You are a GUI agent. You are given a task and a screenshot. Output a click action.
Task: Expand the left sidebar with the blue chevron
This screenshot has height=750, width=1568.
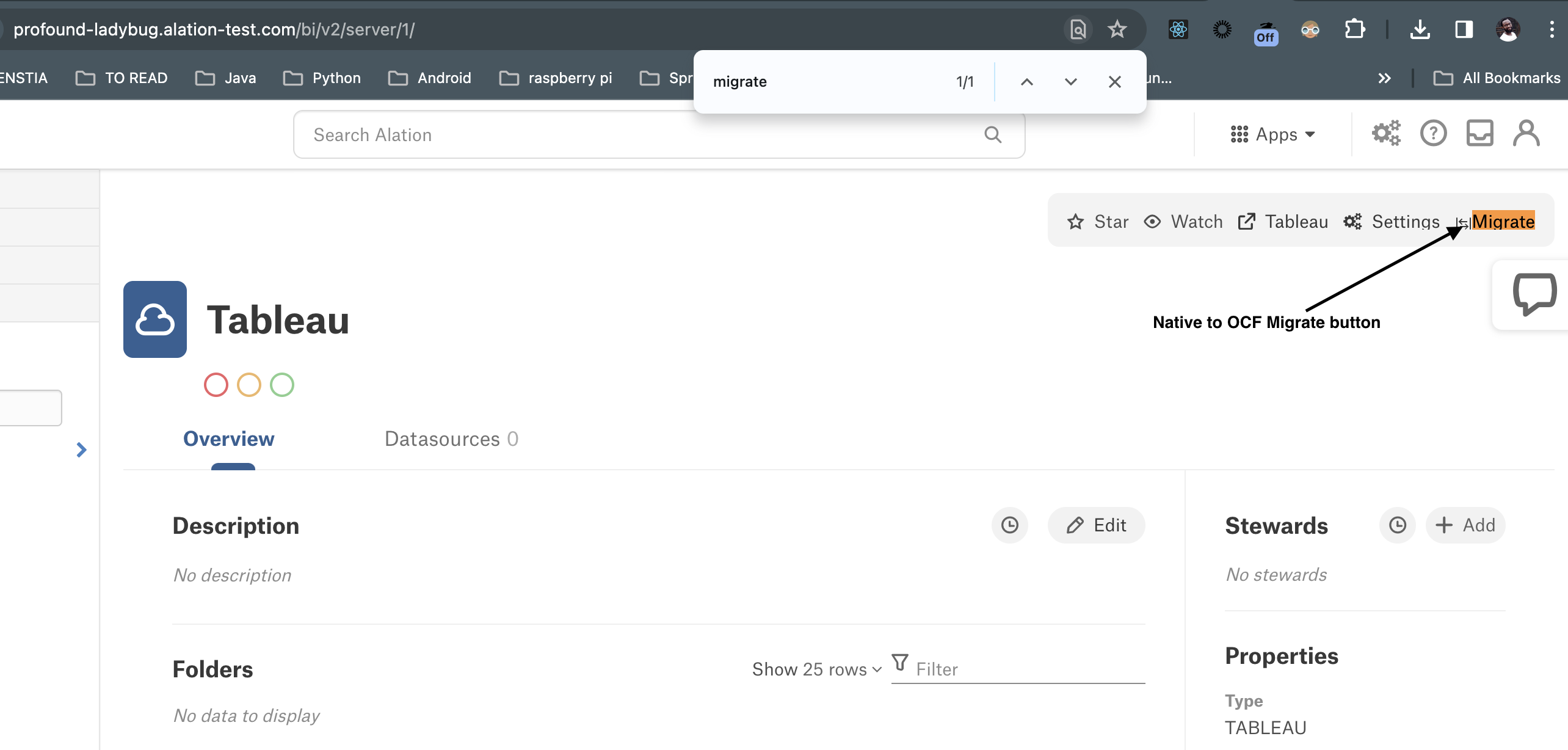tap(81, 450)
